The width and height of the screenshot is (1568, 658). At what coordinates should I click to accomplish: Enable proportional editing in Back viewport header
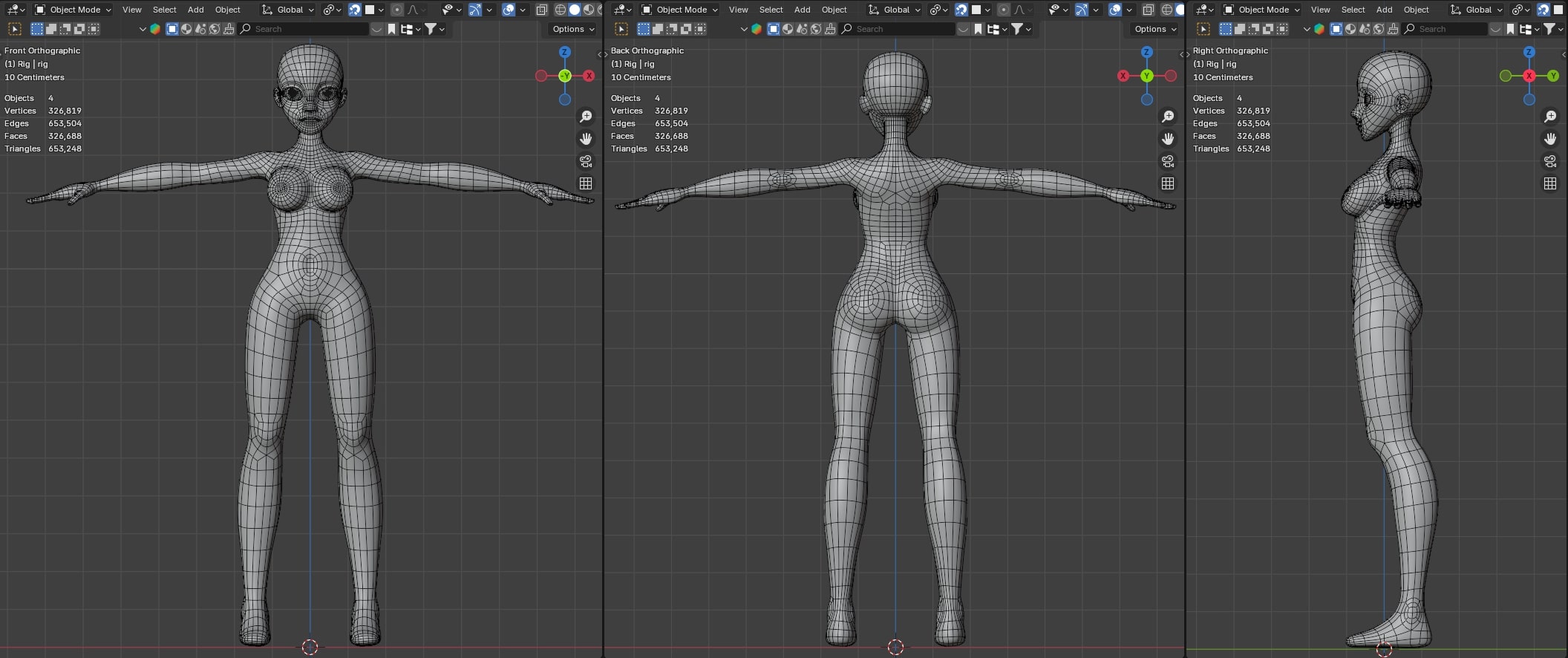1003,10
